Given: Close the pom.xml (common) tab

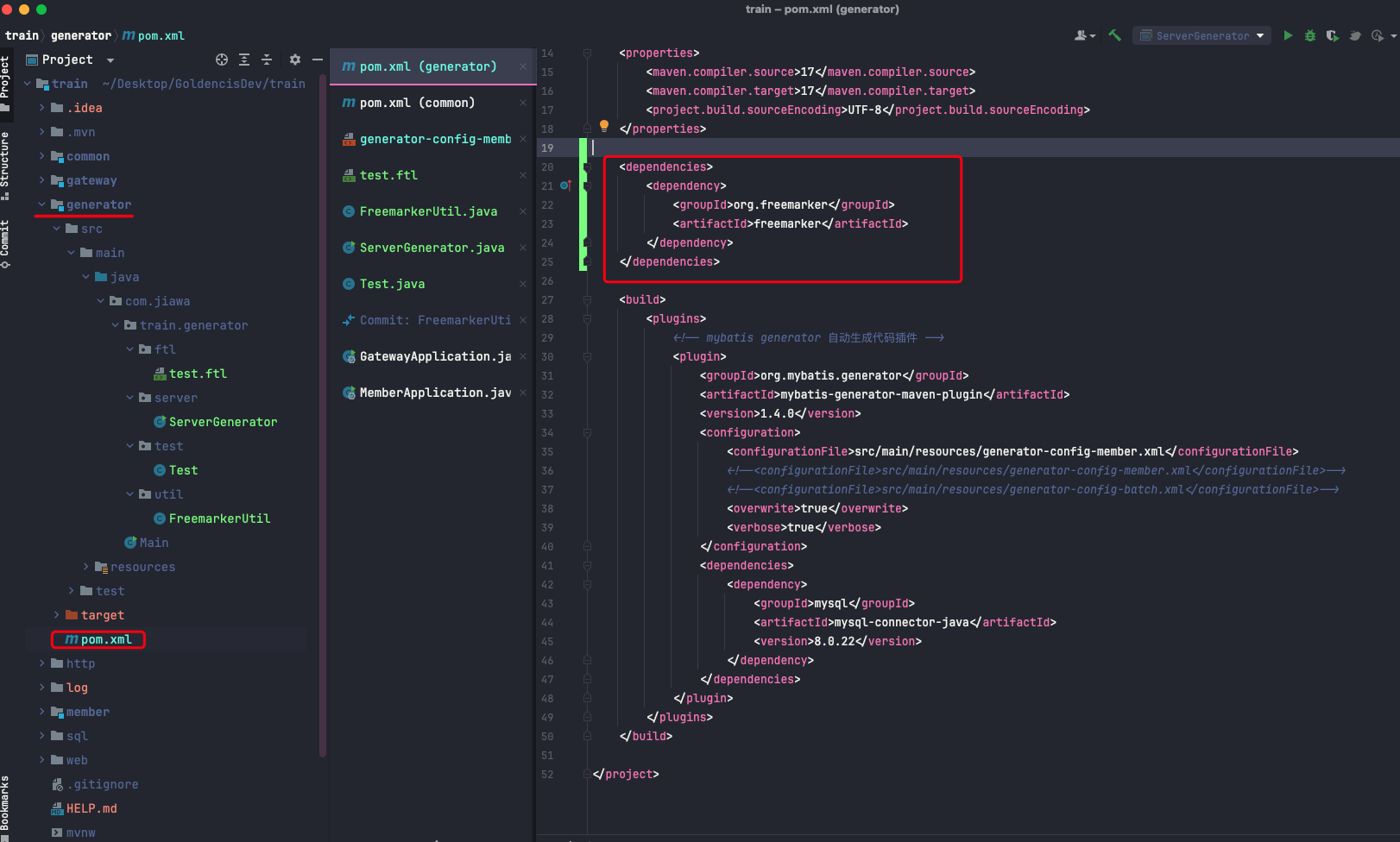Looking at the screenshot, I should pos(523,103).
